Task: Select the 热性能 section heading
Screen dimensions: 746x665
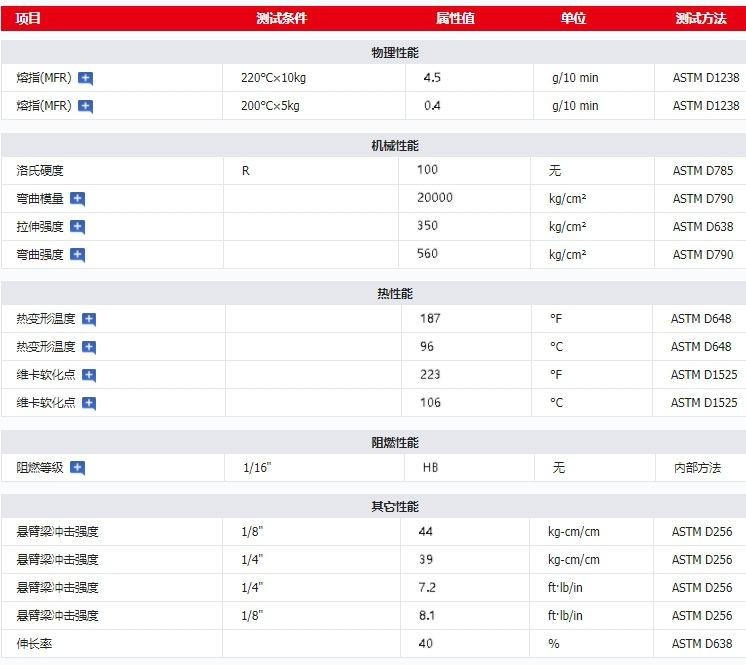Action: 394,294
